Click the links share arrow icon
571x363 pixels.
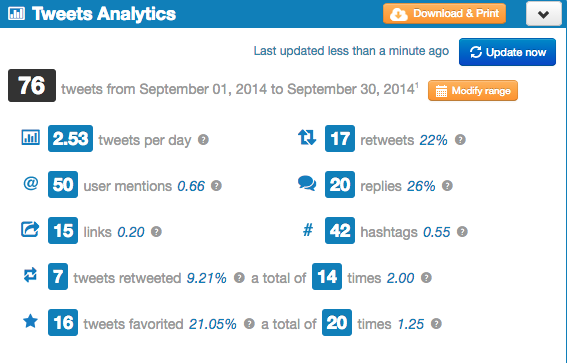coord(30,229)
